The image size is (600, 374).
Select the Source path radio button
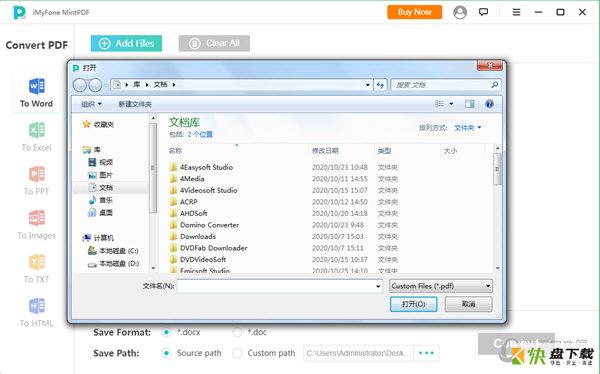[x=166, y=353]
